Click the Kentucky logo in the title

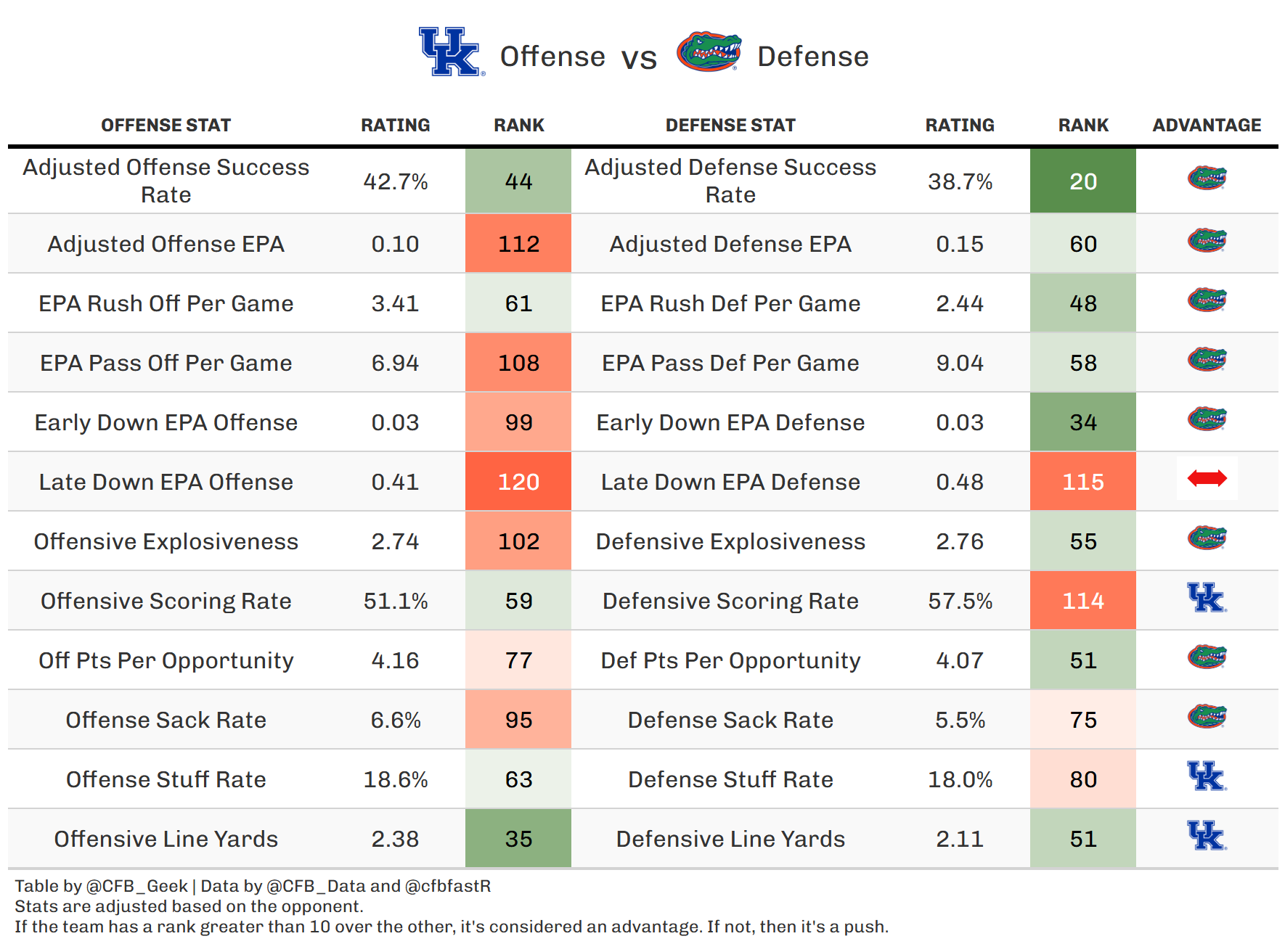pos(451,52)
